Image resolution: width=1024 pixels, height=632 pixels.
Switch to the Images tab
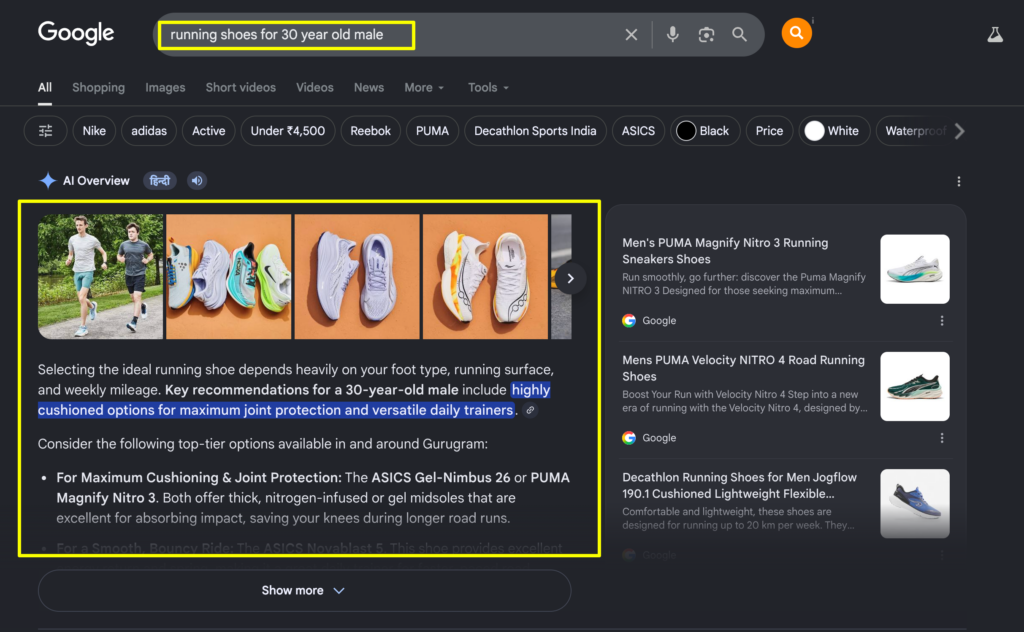coord(165,87)
